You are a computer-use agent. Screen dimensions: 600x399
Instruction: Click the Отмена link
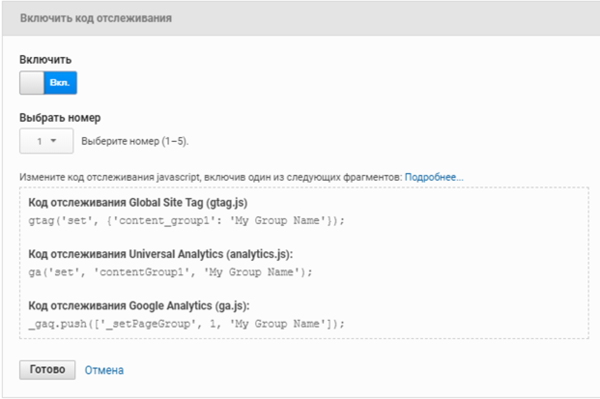click(104, 370)
